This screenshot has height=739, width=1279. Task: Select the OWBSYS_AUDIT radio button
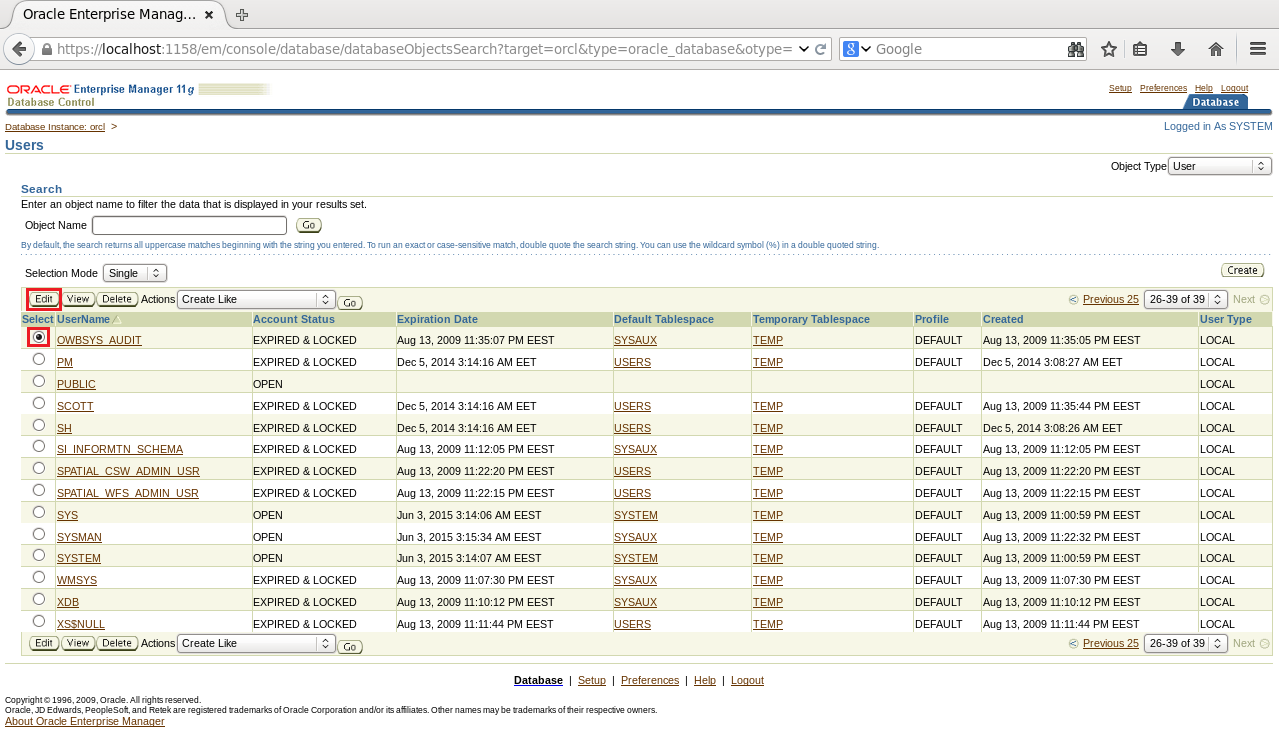pyautogui.click(x=39, y=337)
